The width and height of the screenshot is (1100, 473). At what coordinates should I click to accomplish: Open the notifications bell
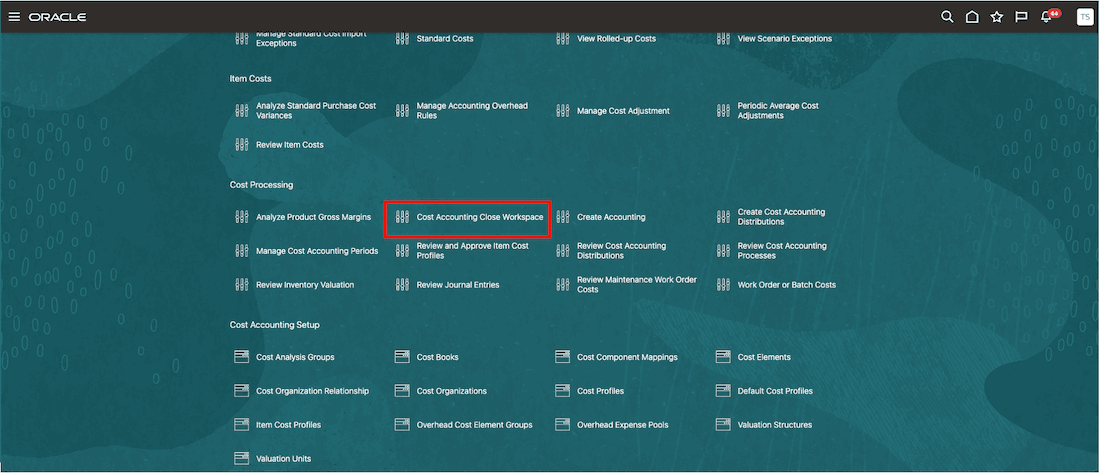[x=1047, y=17]
